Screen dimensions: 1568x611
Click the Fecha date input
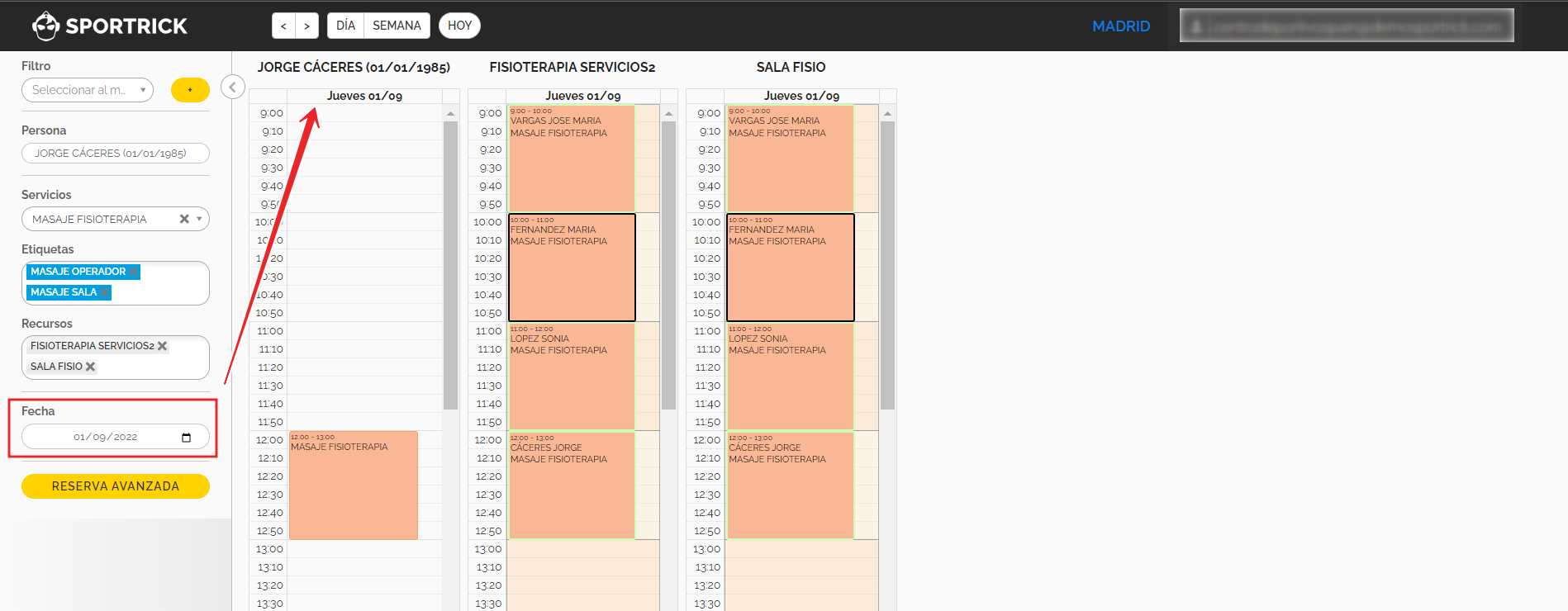pyautogui.click(x=116, y=437)
